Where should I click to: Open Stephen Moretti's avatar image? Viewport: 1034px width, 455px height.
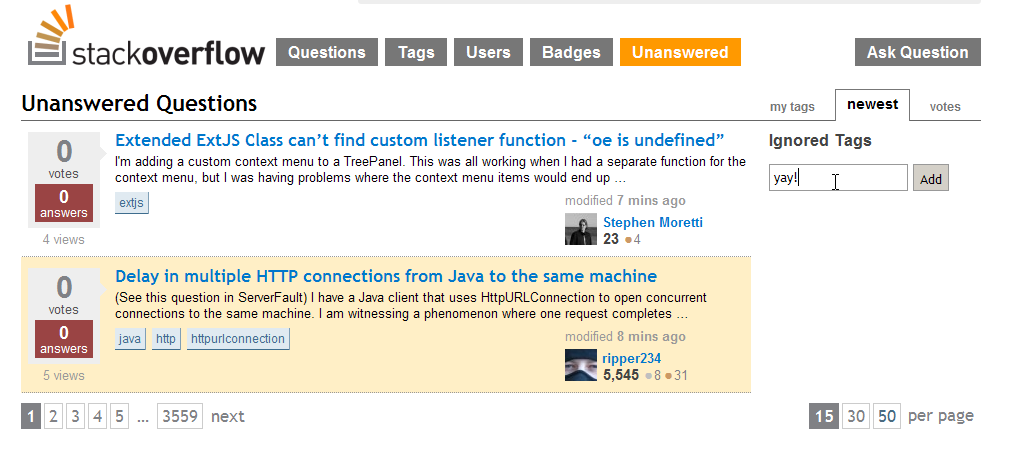pos(581,229)
